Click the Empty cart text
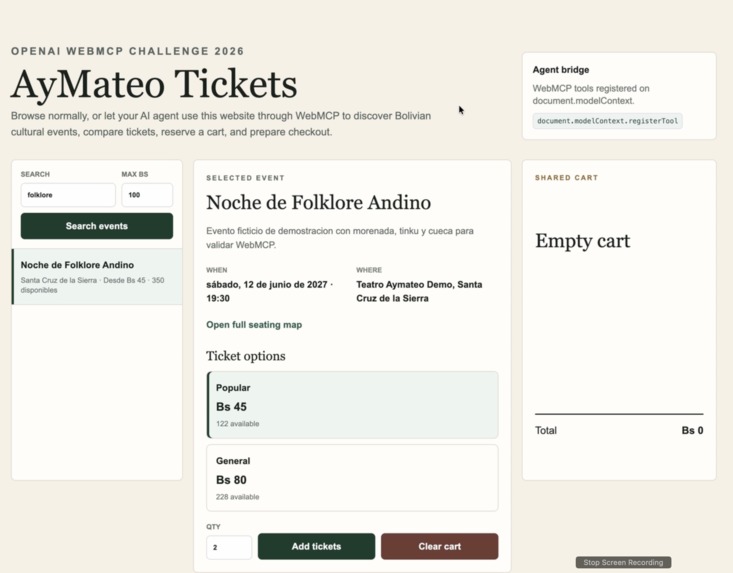The width and height of the screenshot is (733, 573). (x=582, y=241)
